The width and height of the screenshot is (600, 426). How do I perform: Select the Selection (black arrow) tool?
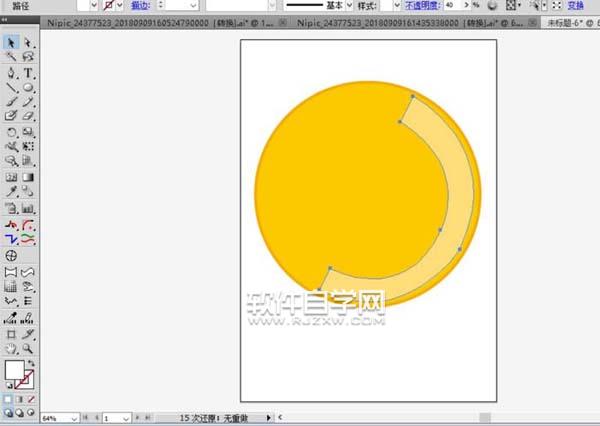tap(11, 42)
